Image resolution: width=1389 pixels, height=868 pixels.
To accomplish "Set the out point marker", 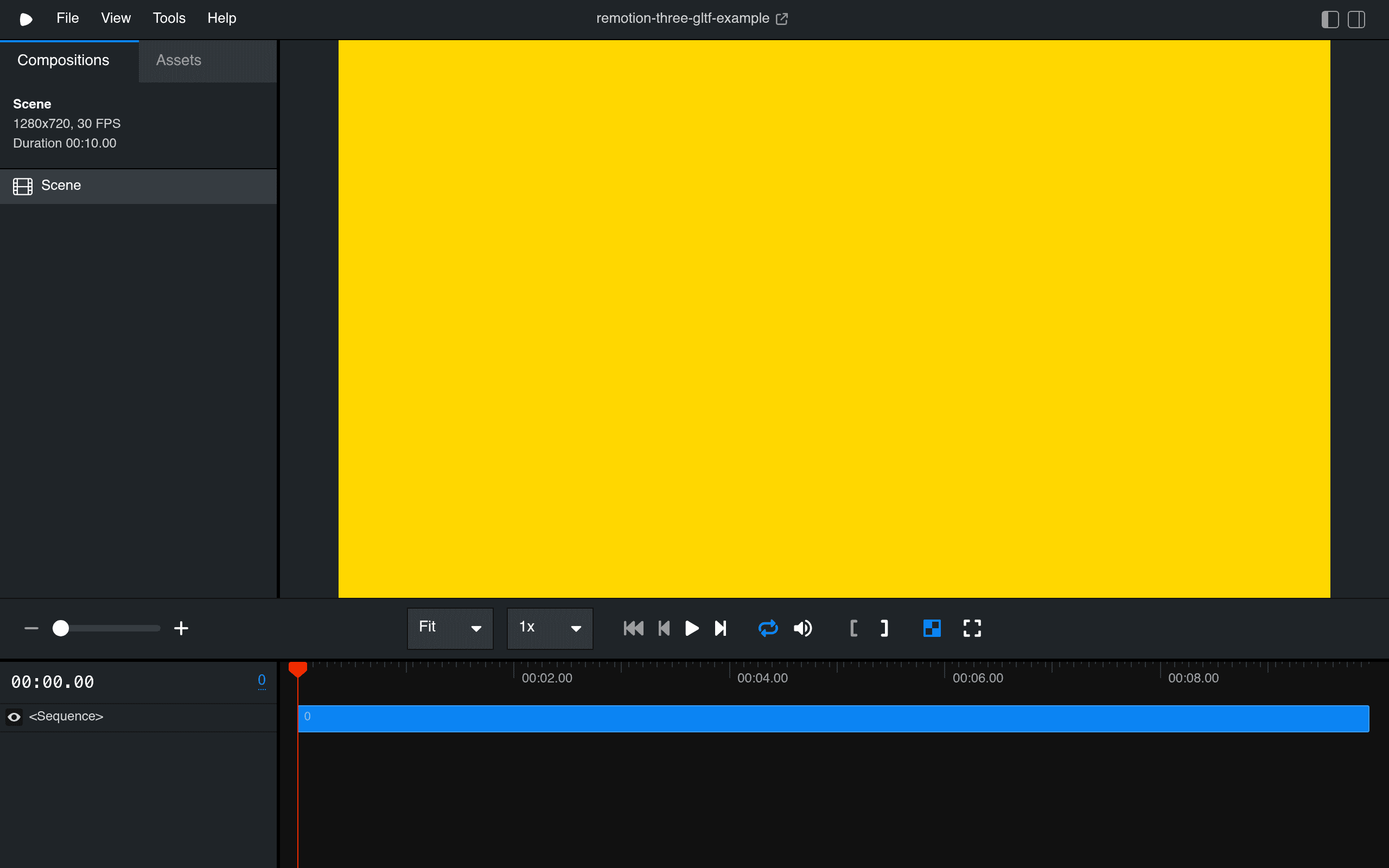I will [884, 628].
